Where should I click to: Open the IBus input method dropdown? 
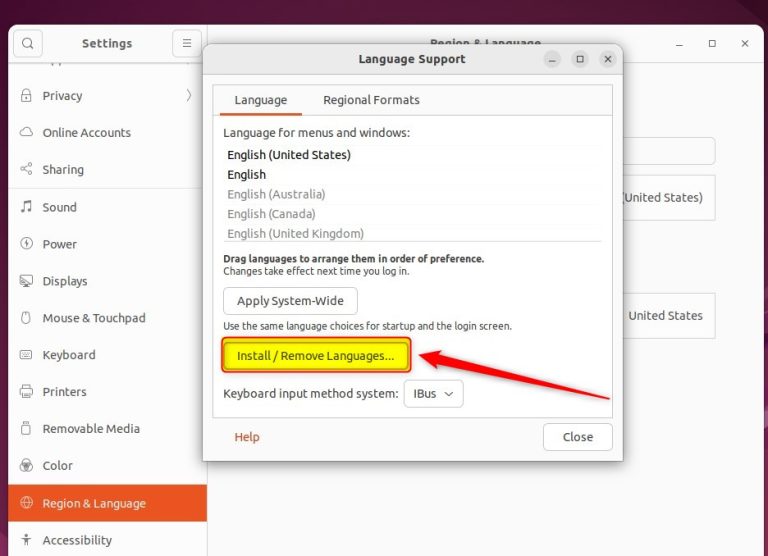coord(433,393)
